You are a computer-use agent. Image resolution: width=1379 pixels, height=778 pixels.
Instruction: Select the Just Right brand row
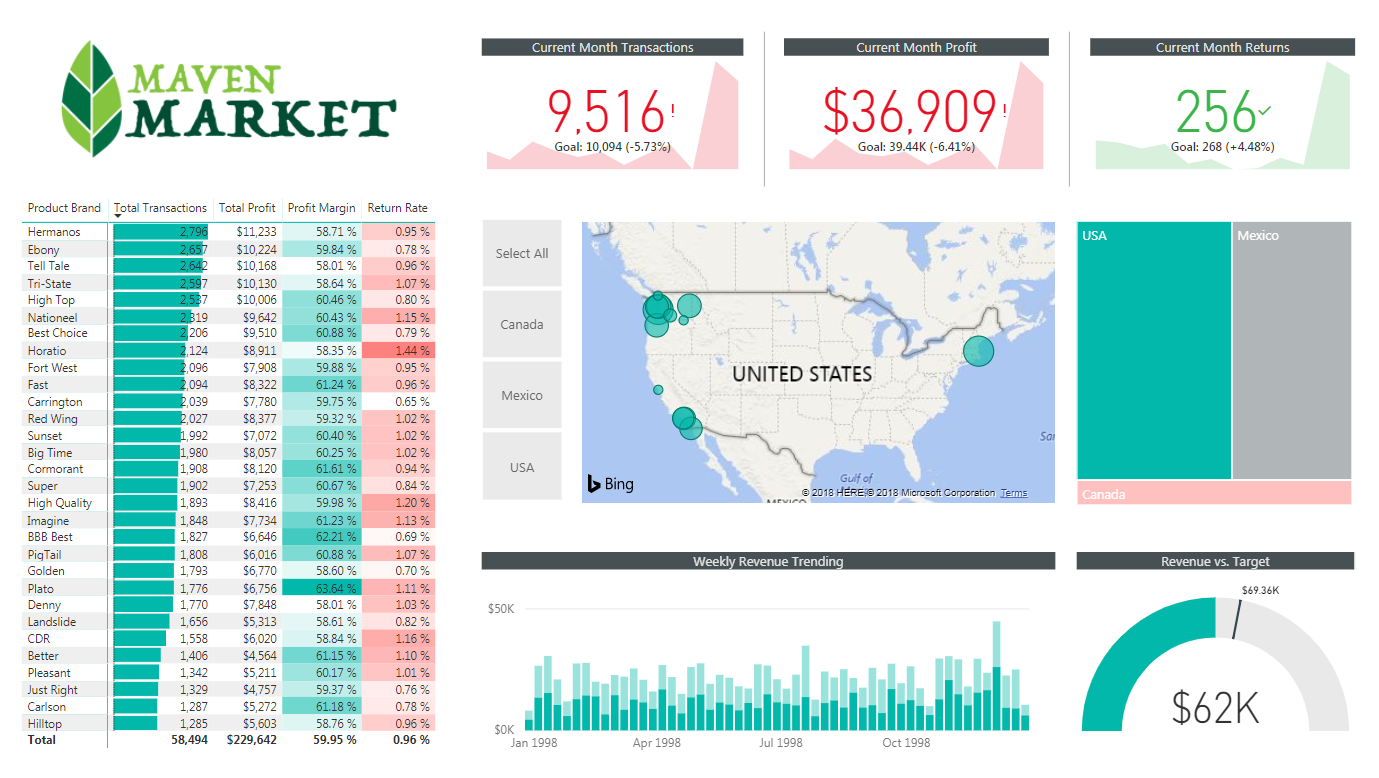[x=228, y=690]
